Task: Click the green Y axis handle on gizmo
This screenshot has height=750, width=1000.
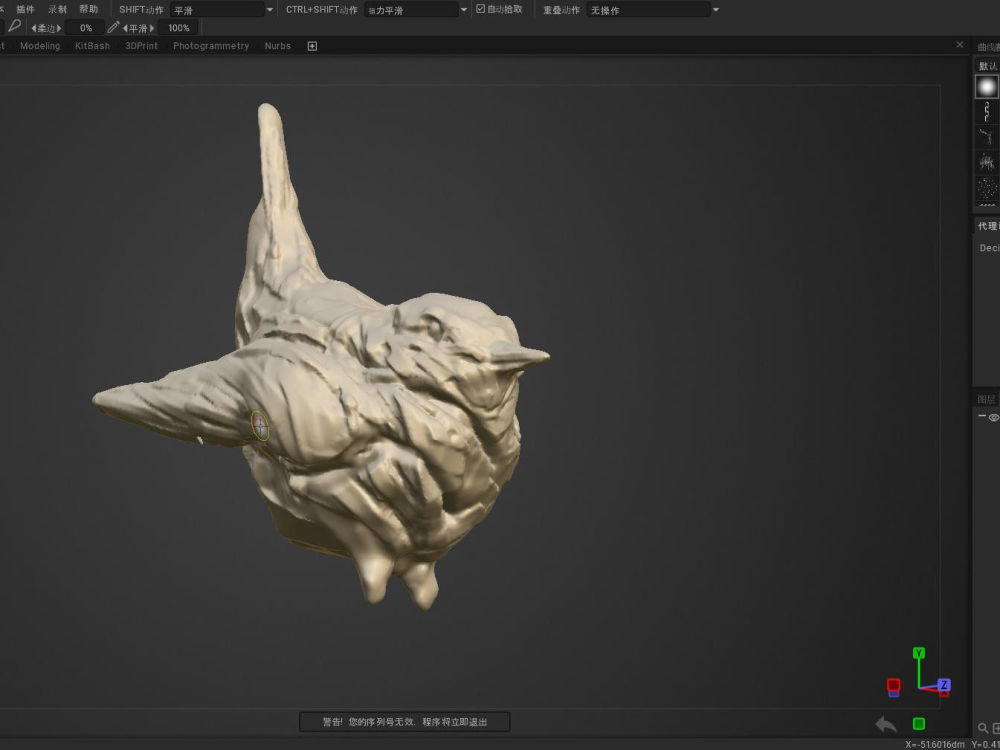Action: coord(918,653)
